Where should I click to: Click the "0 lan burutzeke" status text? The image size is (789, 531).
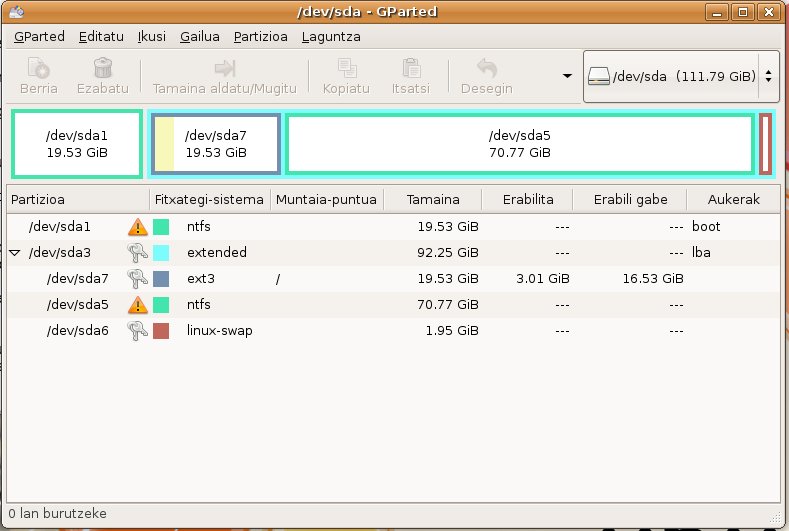click(x=57, y=514)
